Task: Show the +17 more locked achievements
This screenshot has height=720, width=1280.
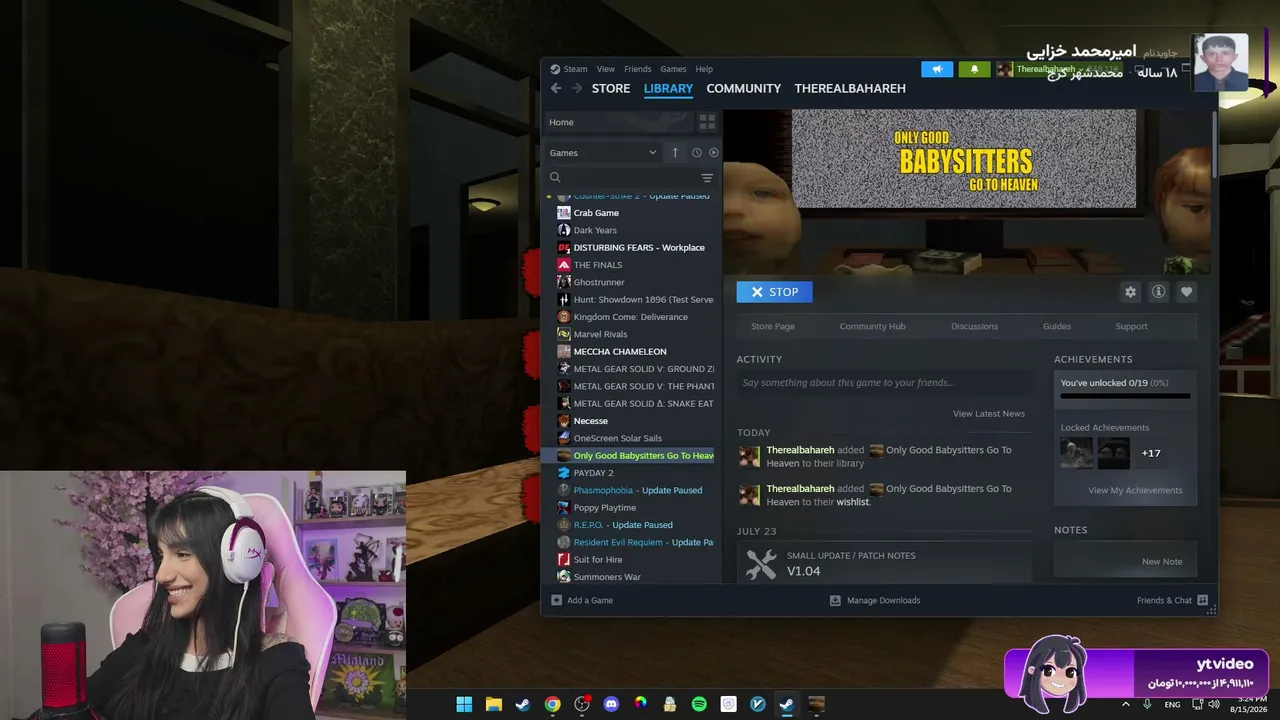Action: tap(1151, 453)
